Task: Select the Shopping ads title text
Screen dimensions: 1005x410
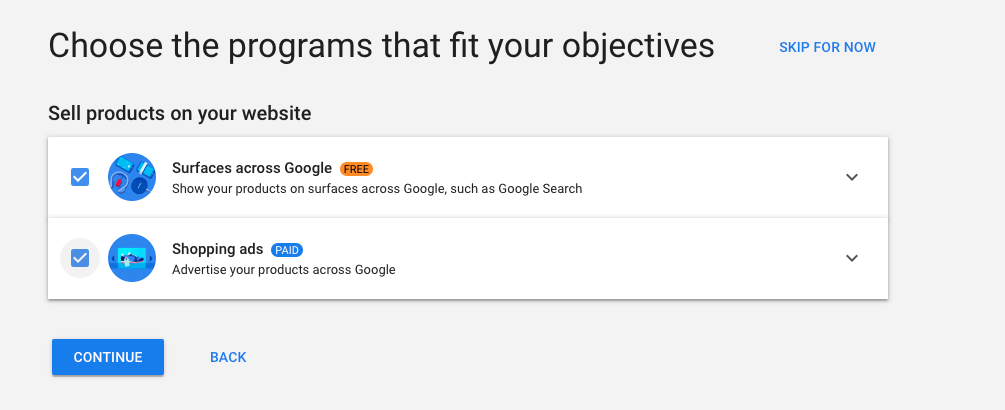Action: [217, 249]
